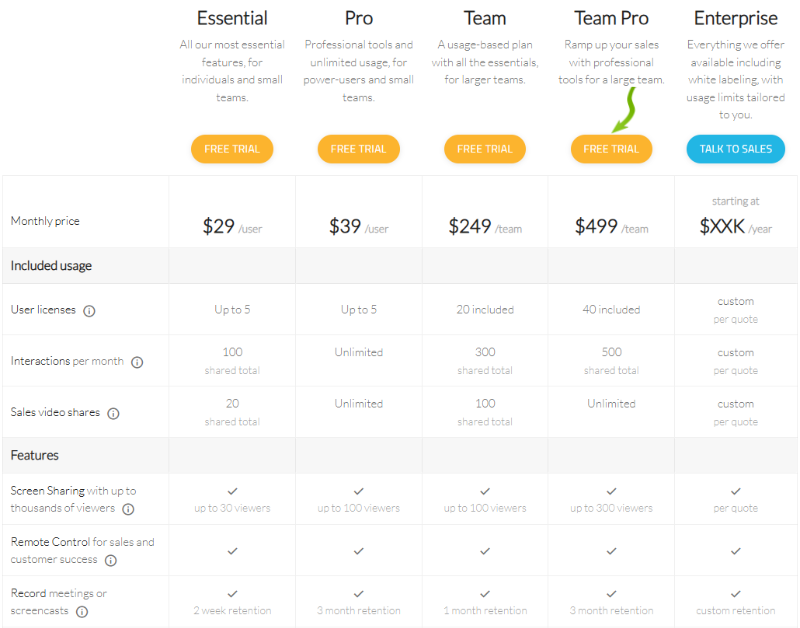Click the Remote Control feature label
Screen dimensions: 800x628
82,550
